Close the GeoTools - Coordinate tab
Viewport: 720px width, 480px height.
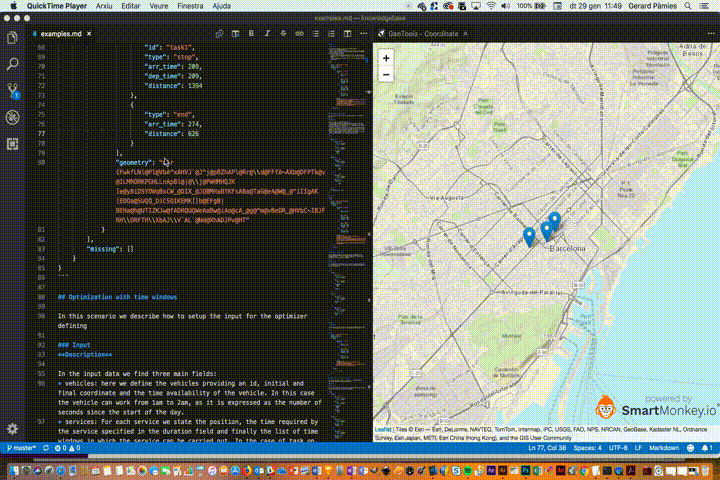pyautogui.click(x=466, y=34)
